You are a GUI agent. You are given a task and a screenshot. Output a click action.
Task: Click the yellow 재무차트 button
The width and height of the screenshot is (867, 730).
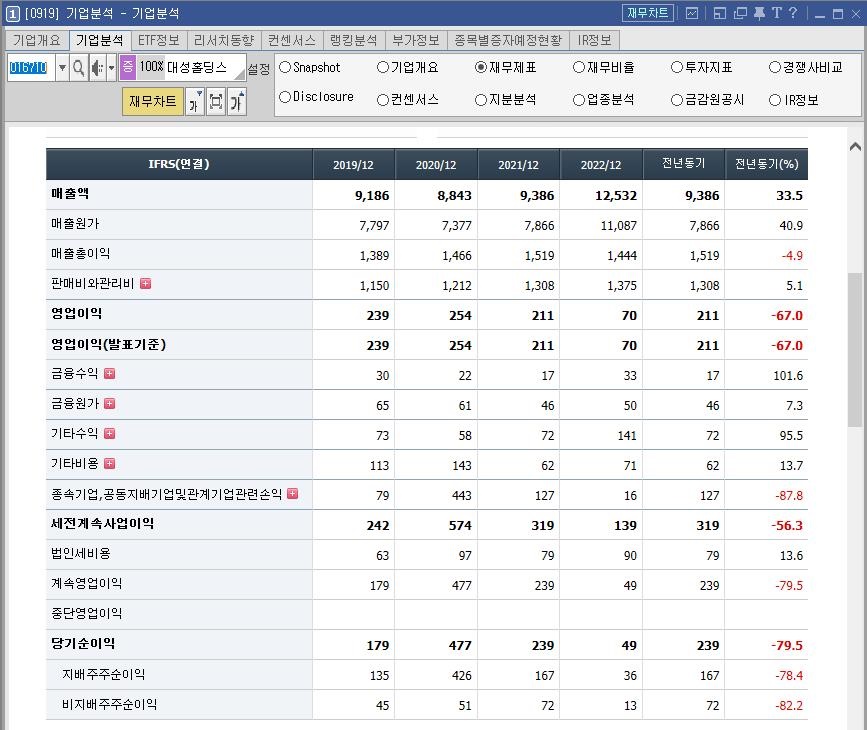pos(153,101)
